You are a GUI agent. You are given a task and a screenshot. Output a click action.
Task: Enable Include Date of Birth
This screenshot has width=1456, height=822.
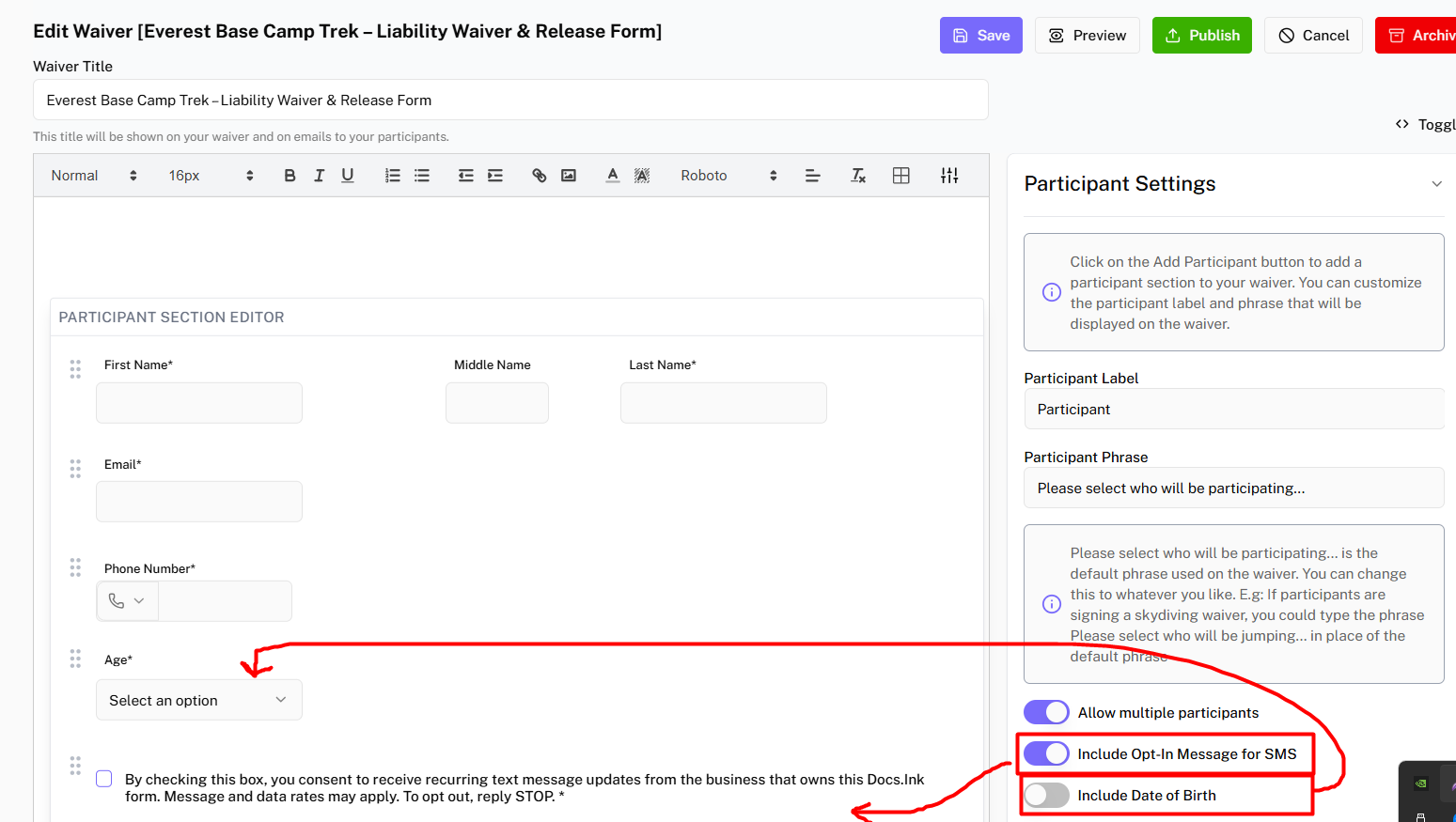pyautogui.click(x=1046, y=796)
